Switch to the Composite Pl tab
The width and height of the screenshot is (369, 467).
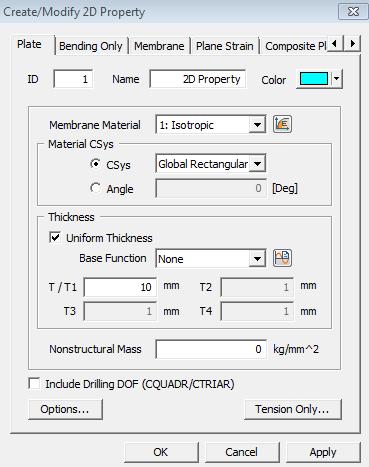tap(295, 46)
